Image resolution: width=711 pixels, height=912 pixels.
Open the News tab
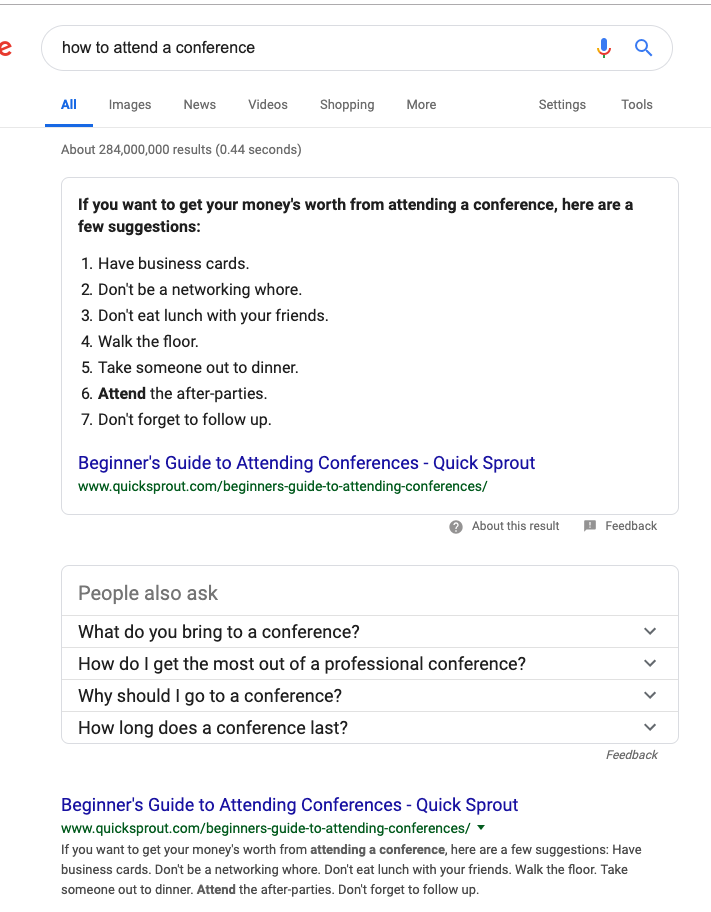[199, 104]
